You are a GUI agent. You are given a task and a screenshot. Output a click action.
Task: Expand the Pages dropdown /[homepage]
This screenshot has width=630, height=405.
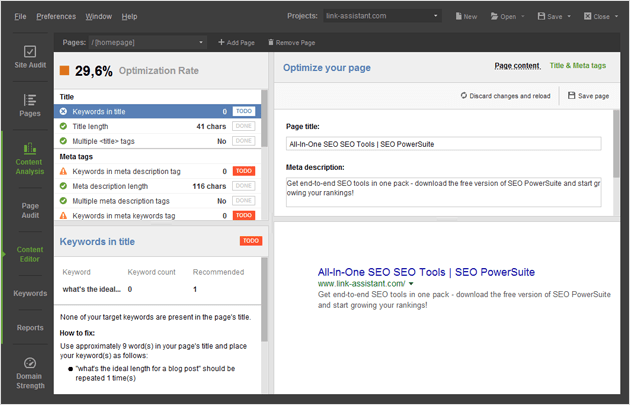click(x=148, y=42)
